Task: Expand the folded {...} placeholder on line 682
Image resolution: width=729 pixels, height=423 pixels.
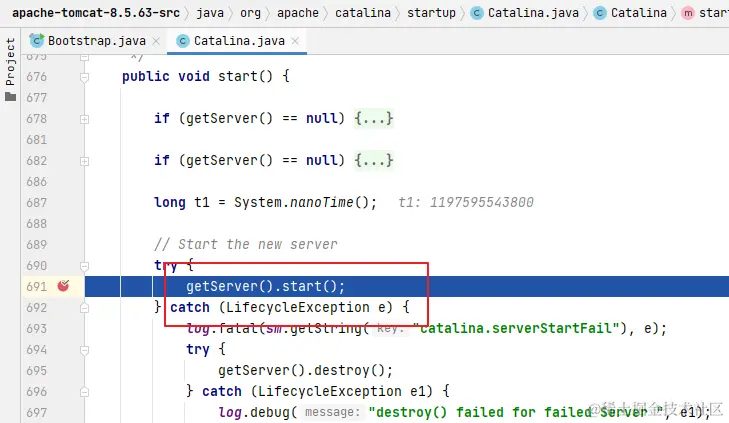Action: pyautogui.click(x=374, y=160)
